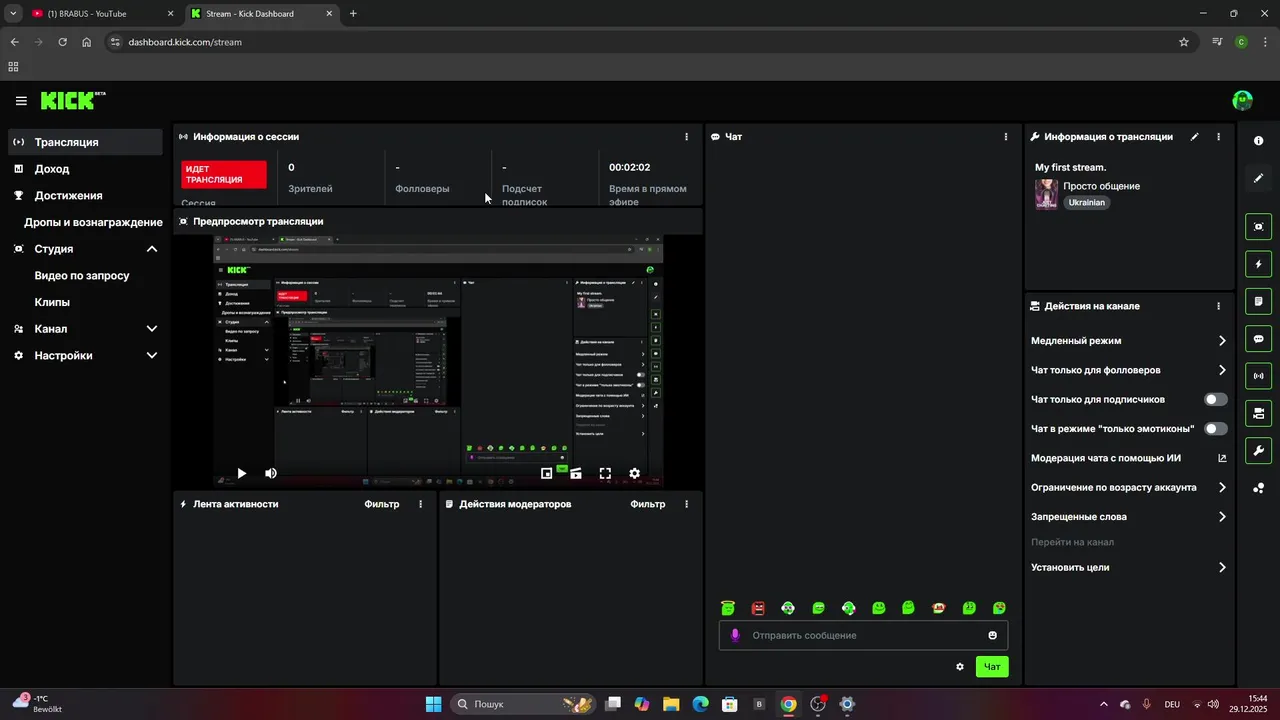Click the info icon in right sidebar

click(x=1258, y=141)
